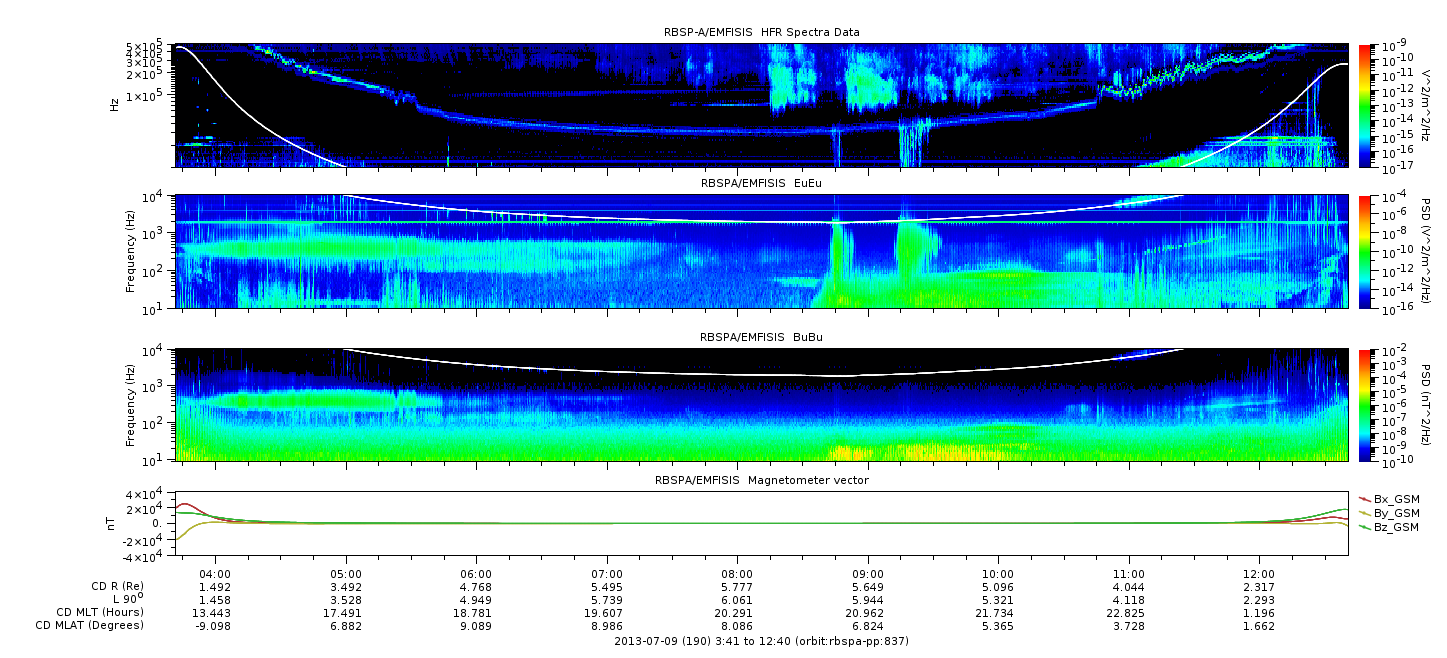Click the 'Hz' y-axis label of HFR panel

(x=115, y=105)
